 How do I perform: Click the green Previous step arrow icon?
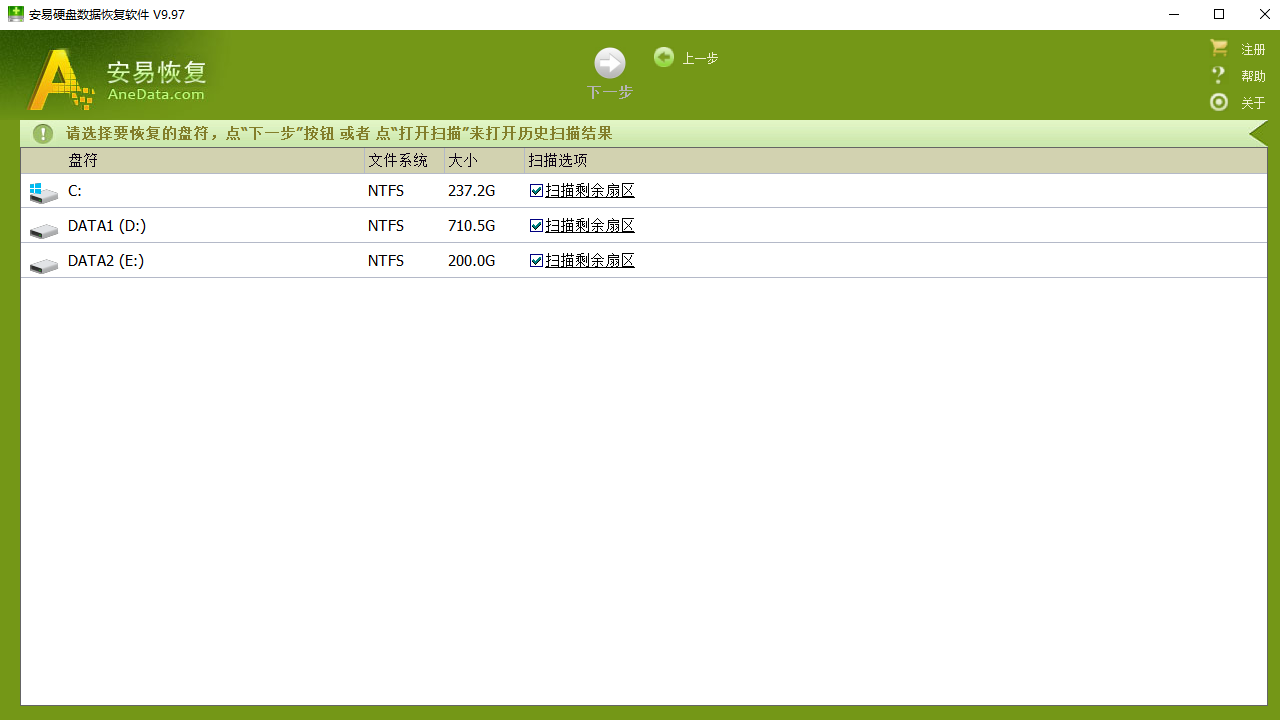coord(664,57)
